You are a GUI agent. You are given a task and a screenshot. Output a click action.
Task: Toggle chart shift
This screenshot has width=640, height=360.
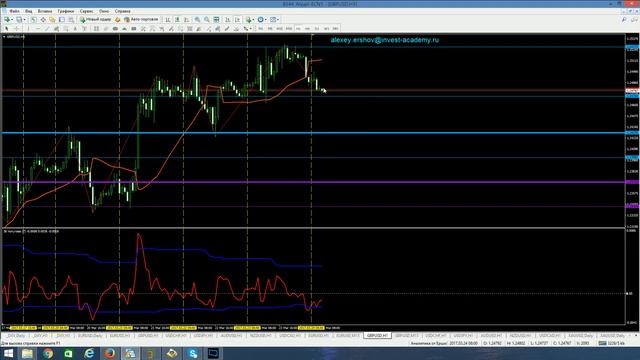pos(237,20)
